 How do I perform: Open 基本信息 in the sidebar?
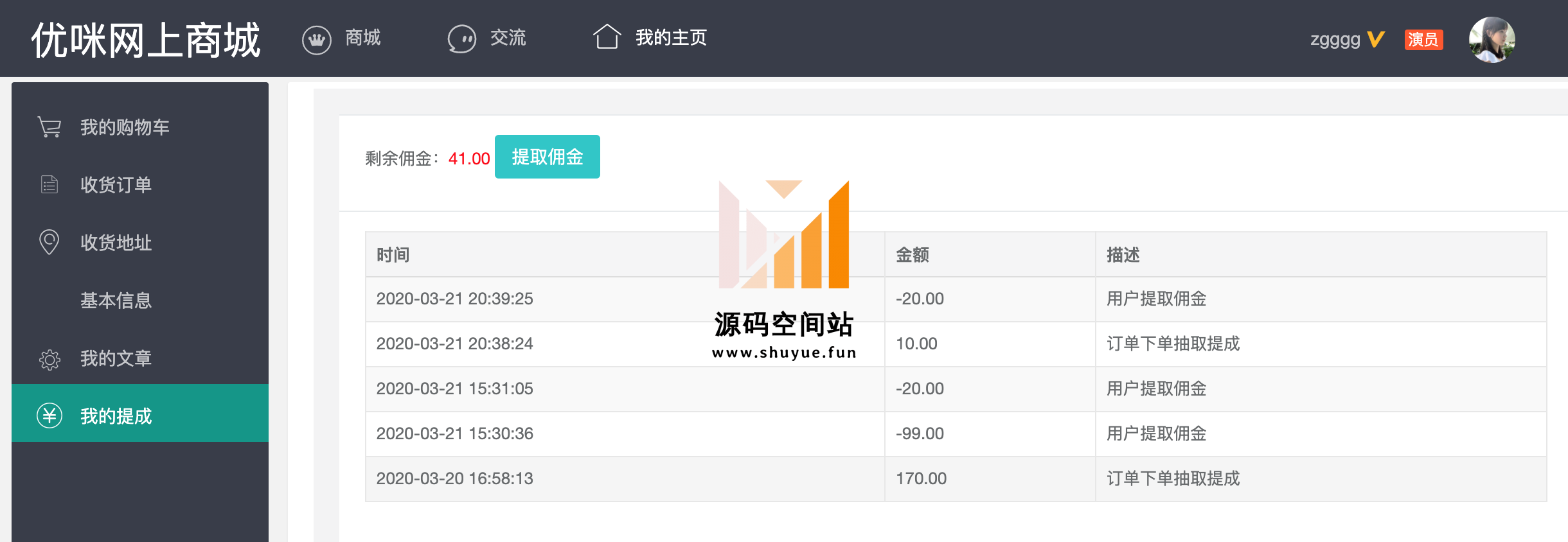click(x=140, y=301)
